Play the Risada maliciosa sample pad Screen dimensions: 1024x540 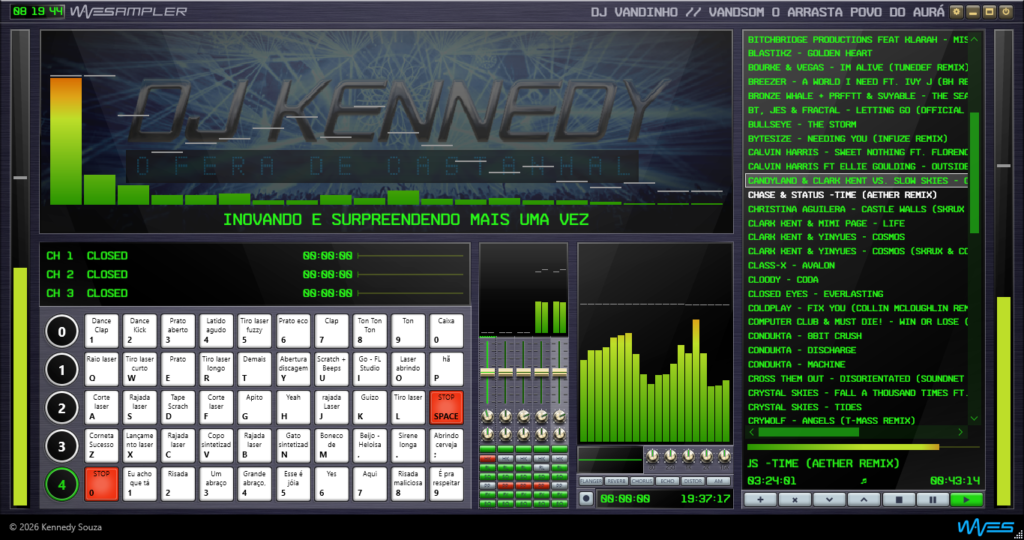[408, 483]
